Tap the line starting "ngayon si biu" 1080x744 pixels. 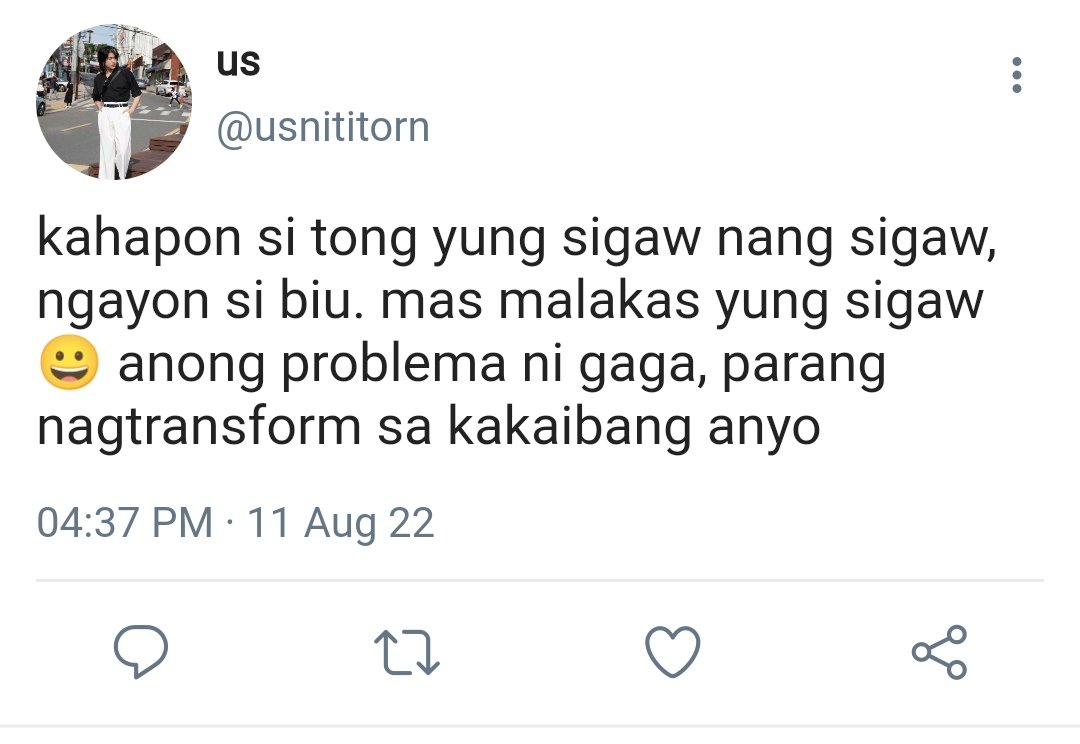(510, 303)
